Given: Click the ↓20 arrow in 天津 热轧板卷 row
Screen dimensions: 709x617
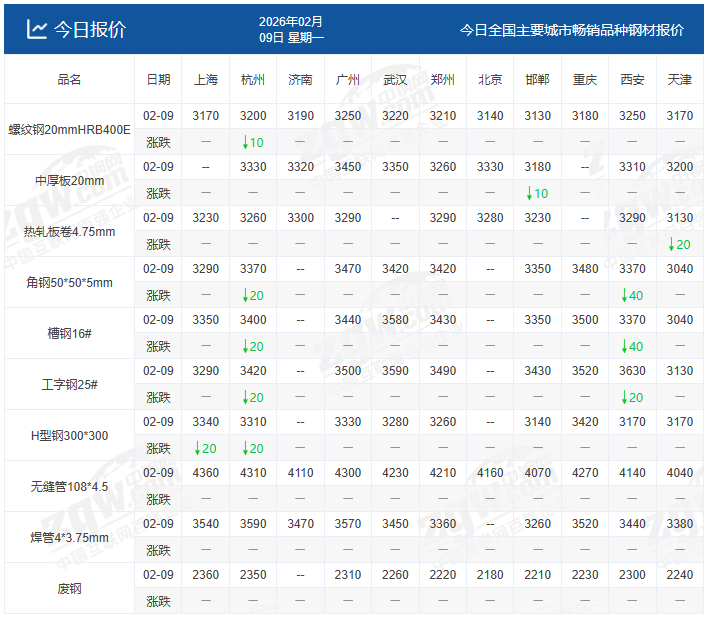Looking at the screenshot, I should click(679, 244).
